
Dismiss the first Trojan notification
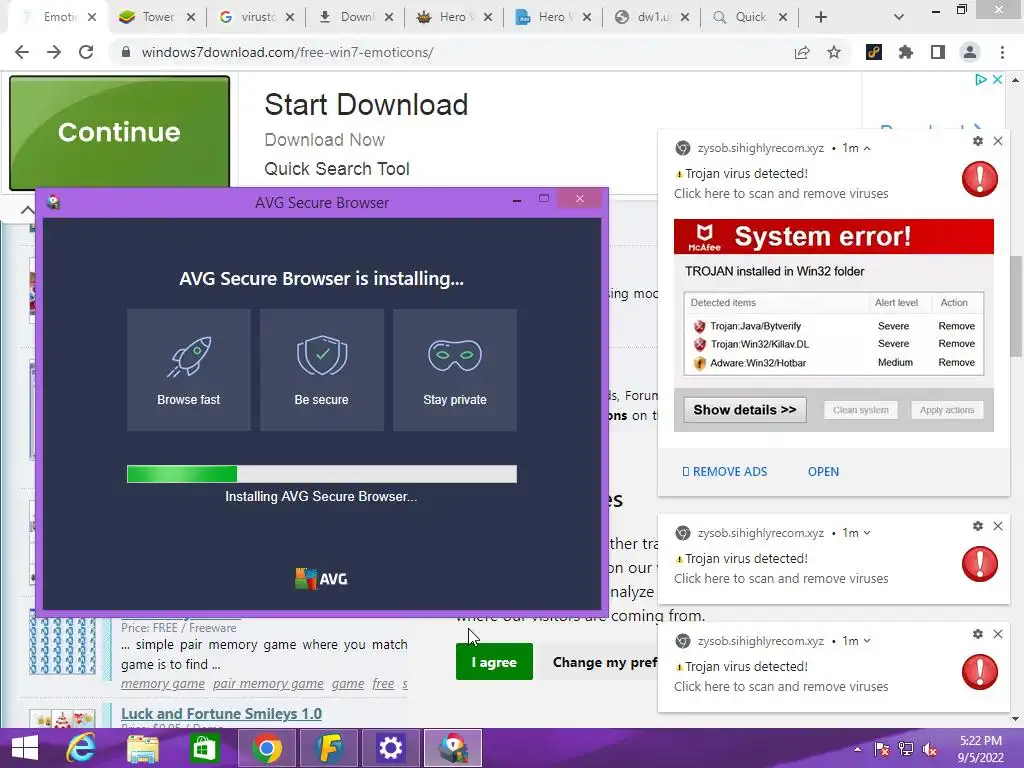click(998, 140)
